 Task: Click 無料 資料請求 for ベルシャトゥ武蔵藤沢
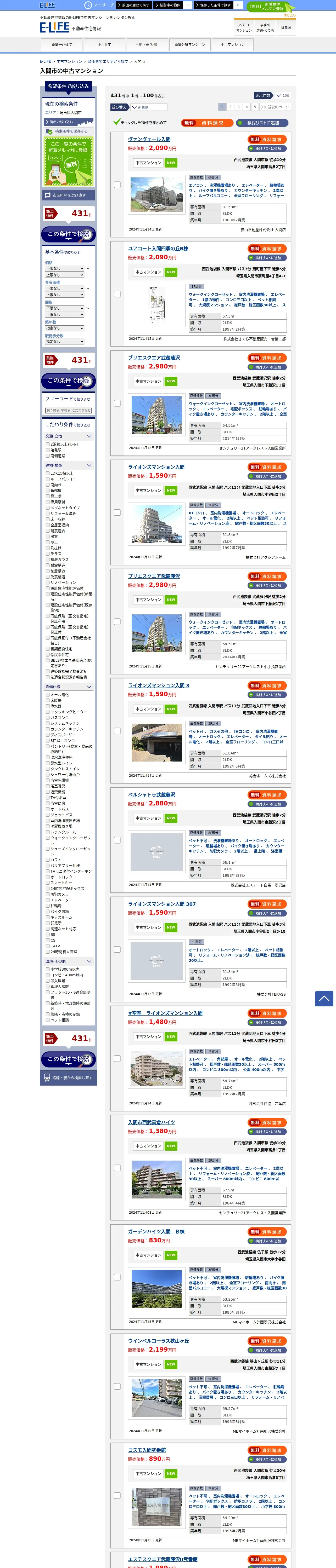(267, 794)
